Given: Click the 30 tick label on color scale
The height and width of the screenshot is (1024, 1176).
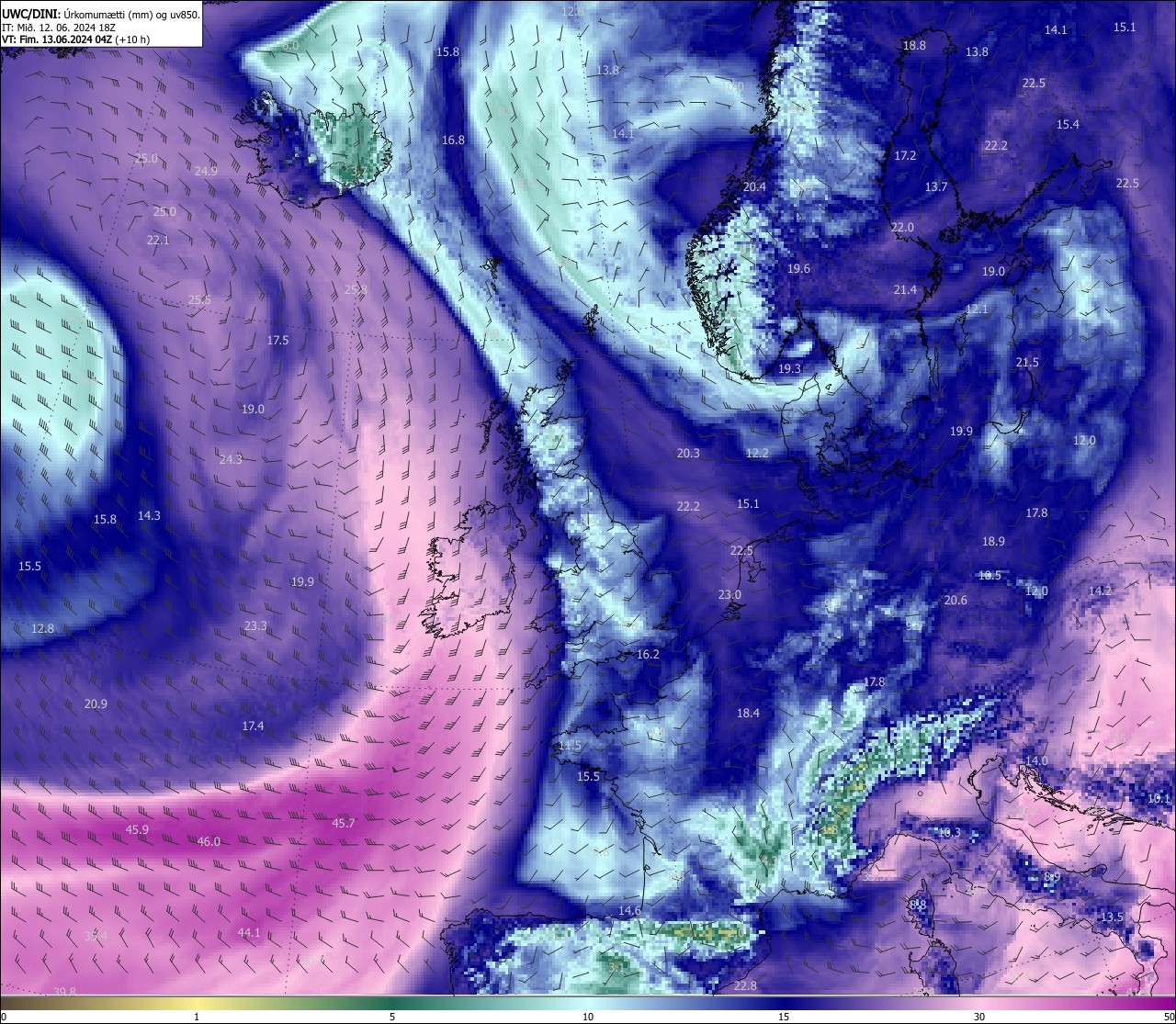Looking at the screenshot, I should pos(979,1017).
